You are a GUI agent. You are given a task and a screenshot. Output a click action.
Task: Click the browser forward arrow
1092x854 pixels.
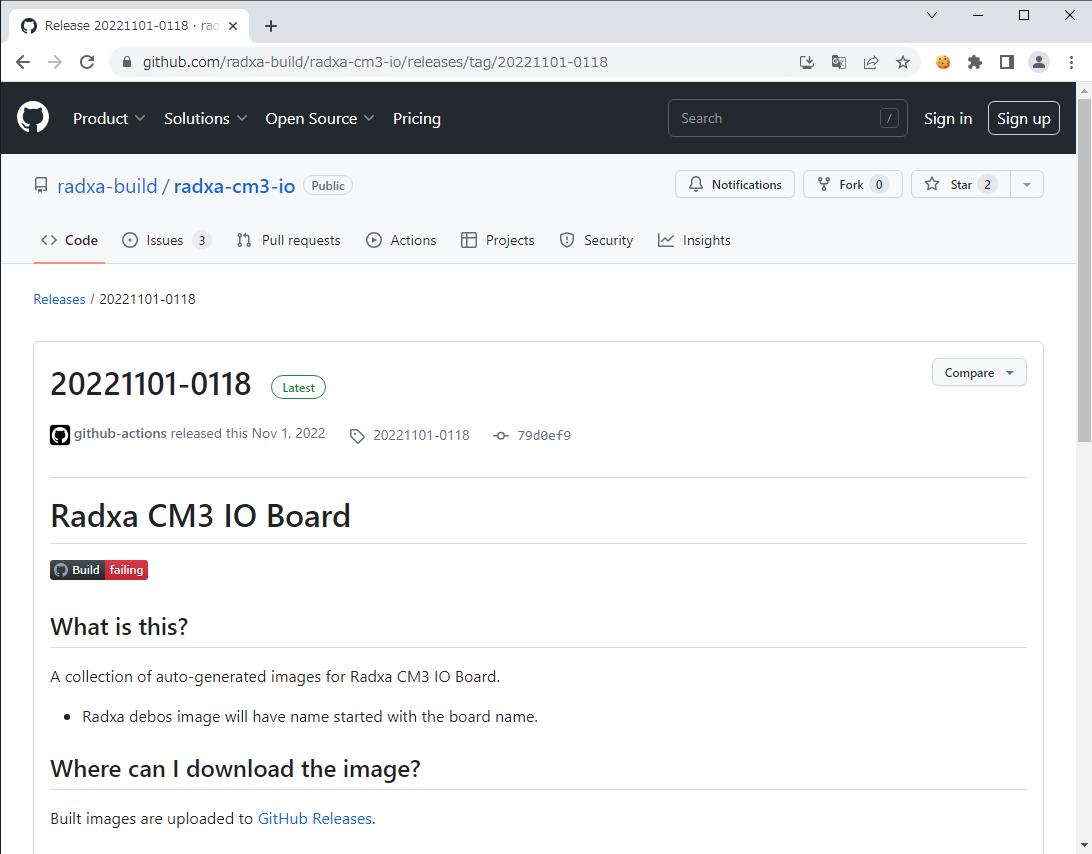tap(55, 62)
